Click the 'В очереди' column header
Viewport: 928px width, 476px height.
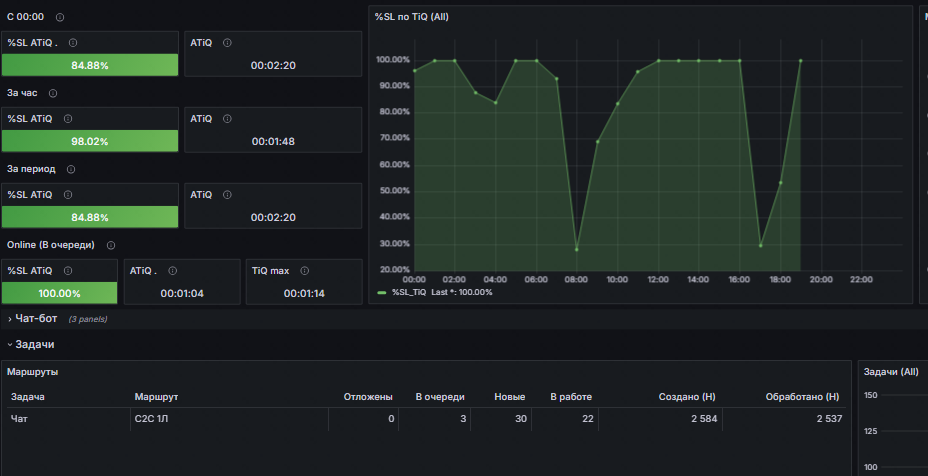click(440, 397)
